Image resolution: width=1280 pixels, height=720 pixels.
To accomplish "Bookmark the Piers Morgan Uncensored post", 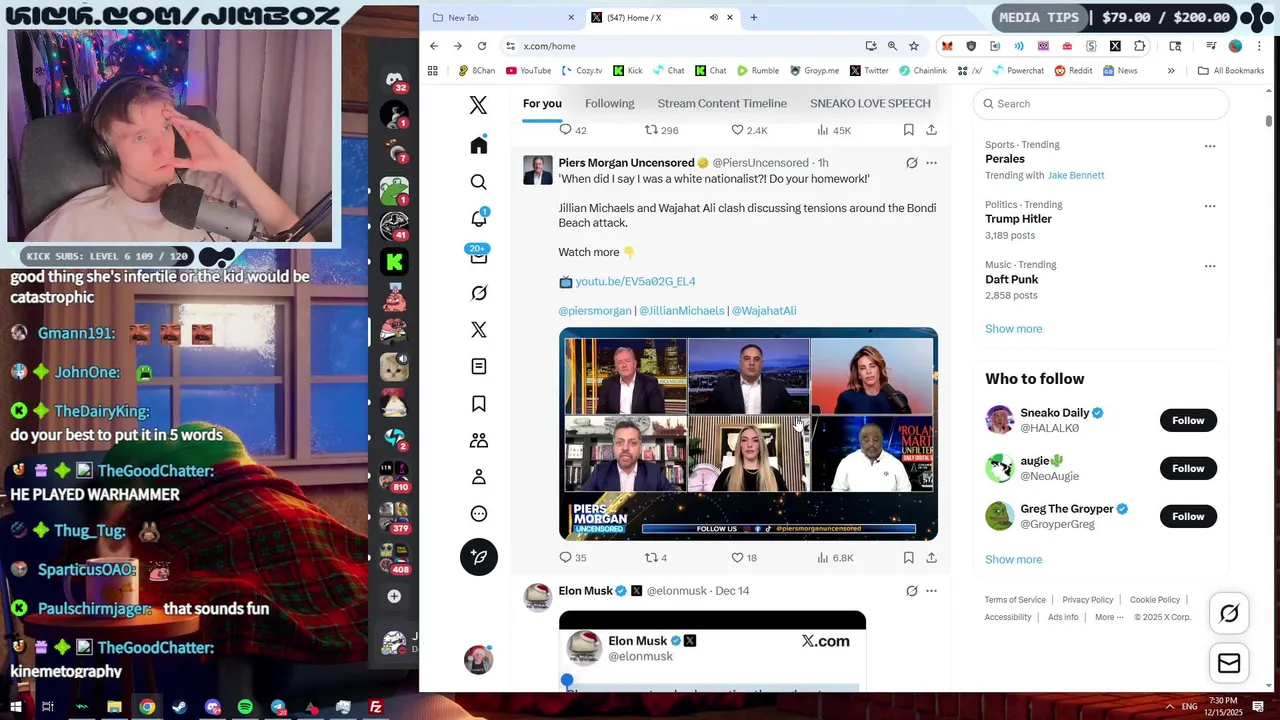I will (908, 558).
